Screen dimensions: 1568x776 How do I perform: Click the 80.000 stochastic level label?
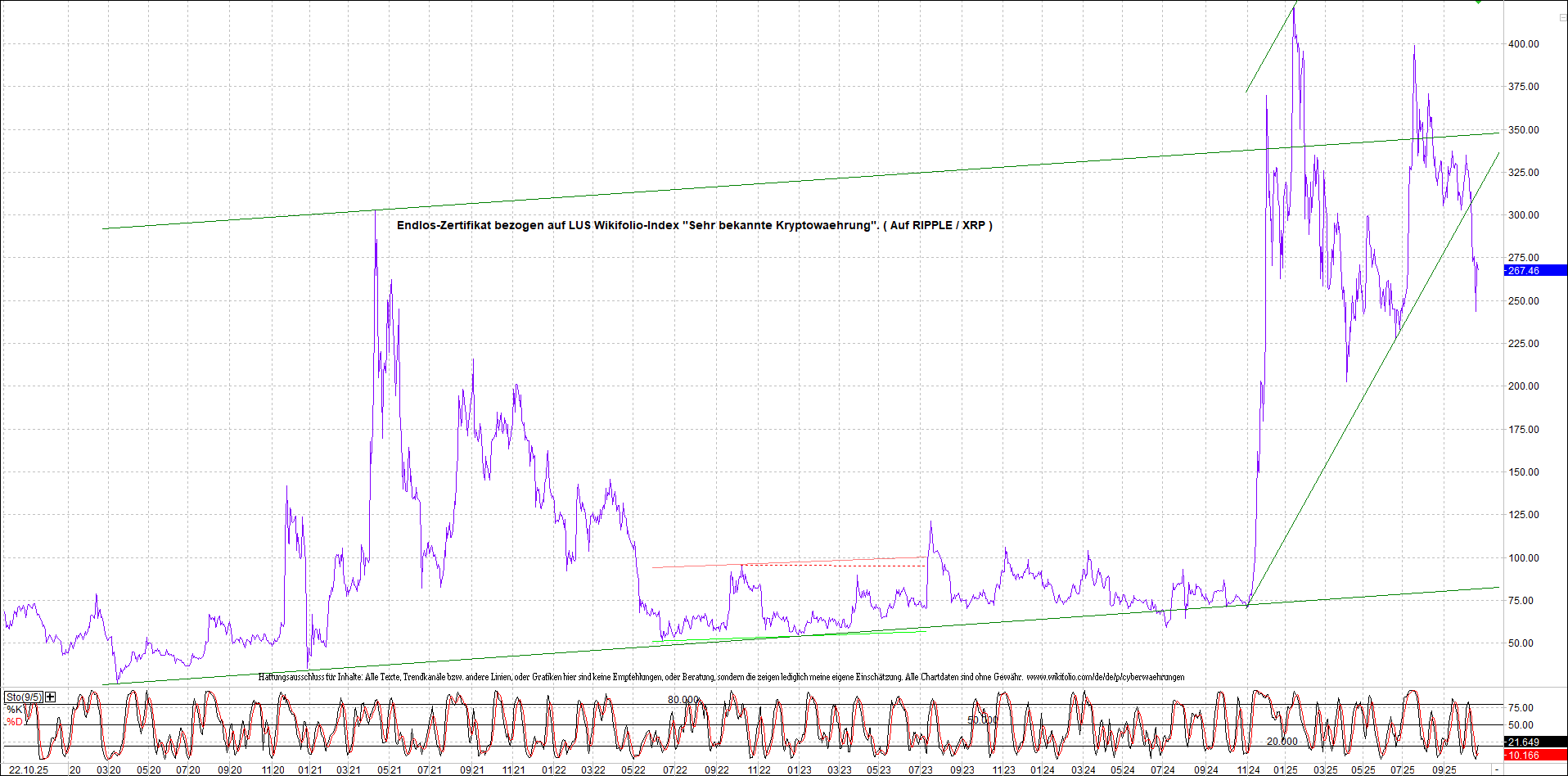(683, 699)
